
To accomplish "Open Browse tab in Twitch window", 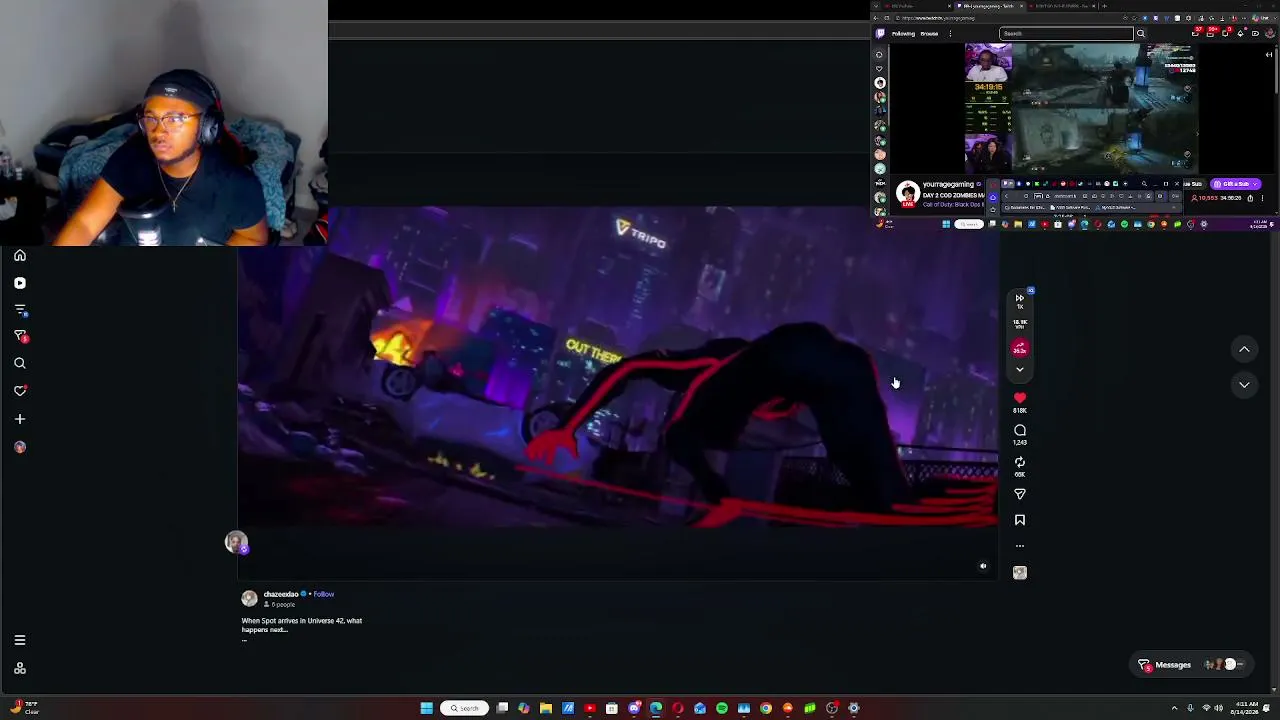I will 929,33.
